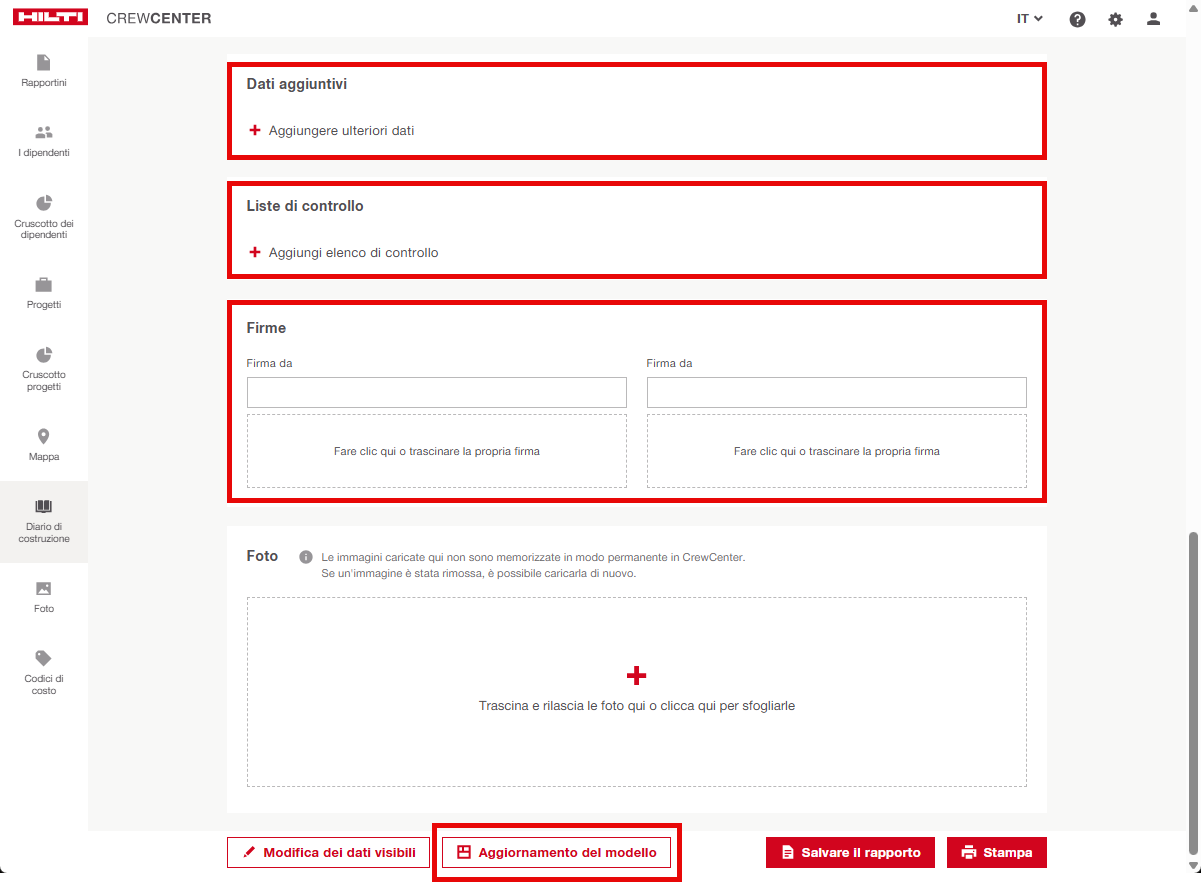Go to Progetti in sidebar
The image size is (1201, 882).
[44, 293]
